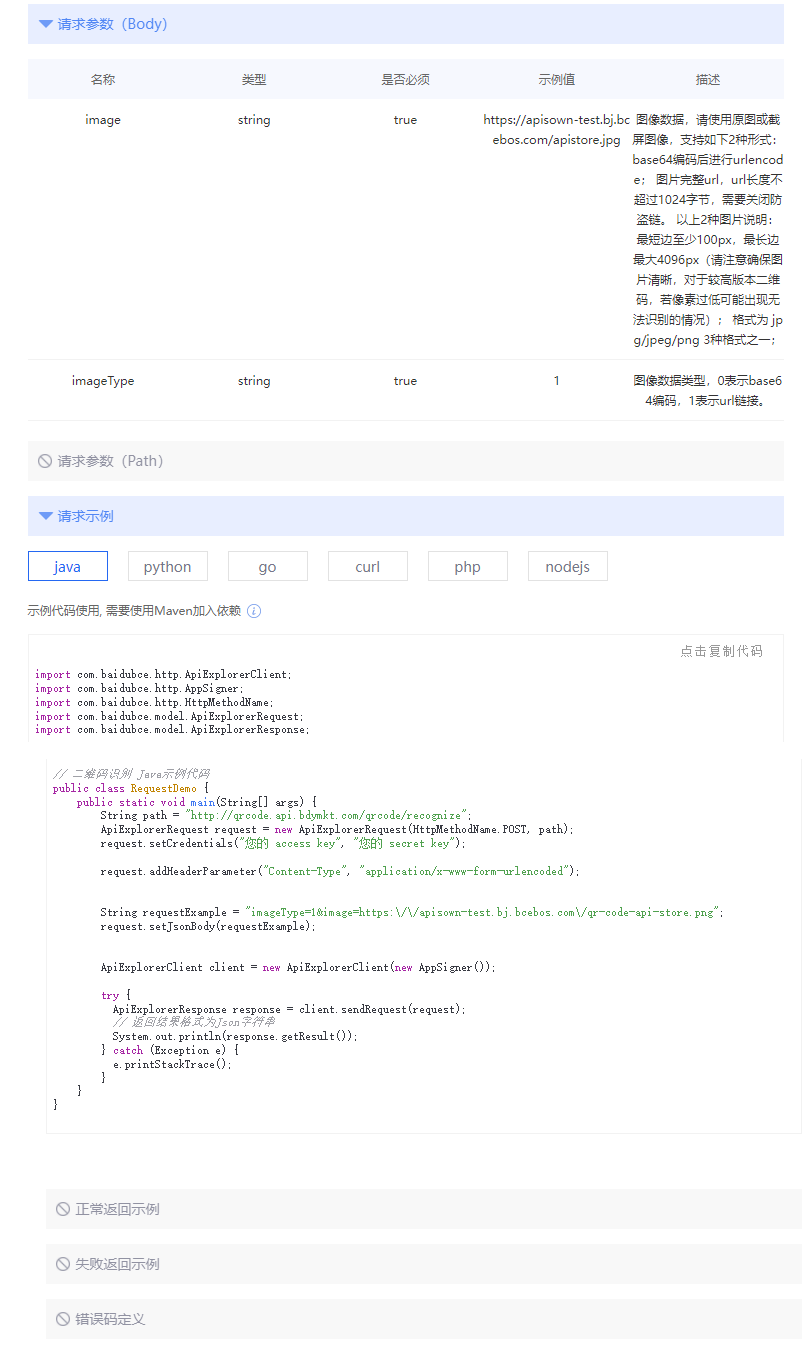Click the public class RequestDemo line

click(131, 789)
